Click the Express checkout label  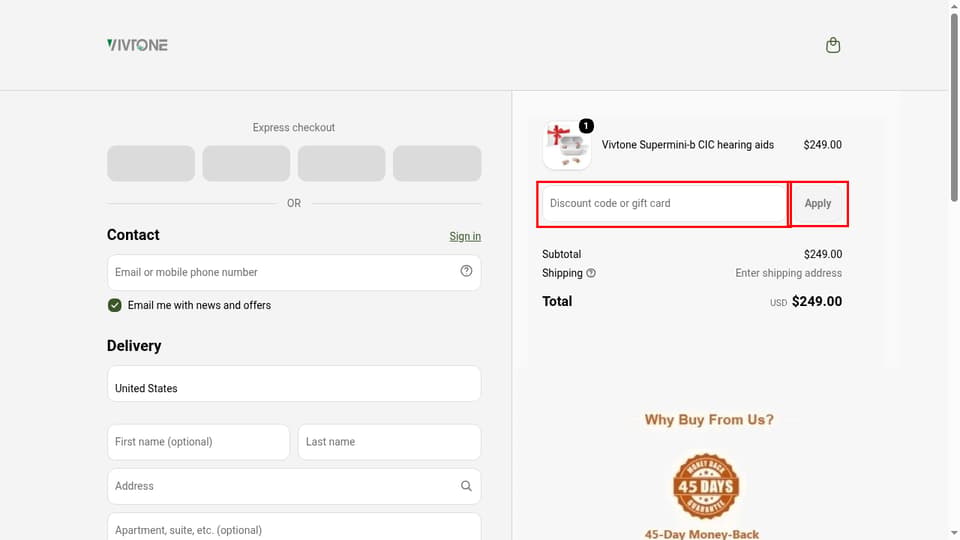pos(294,127)
